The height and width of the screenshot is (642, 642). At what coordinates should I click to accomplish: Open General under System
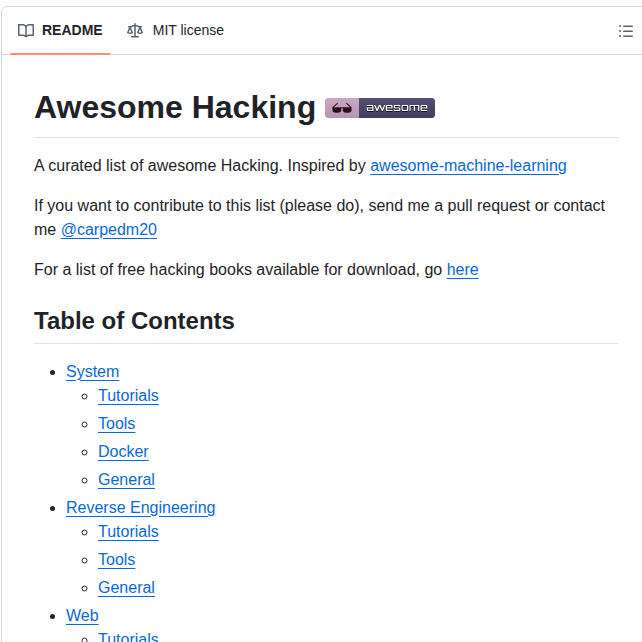click(127, 479)
